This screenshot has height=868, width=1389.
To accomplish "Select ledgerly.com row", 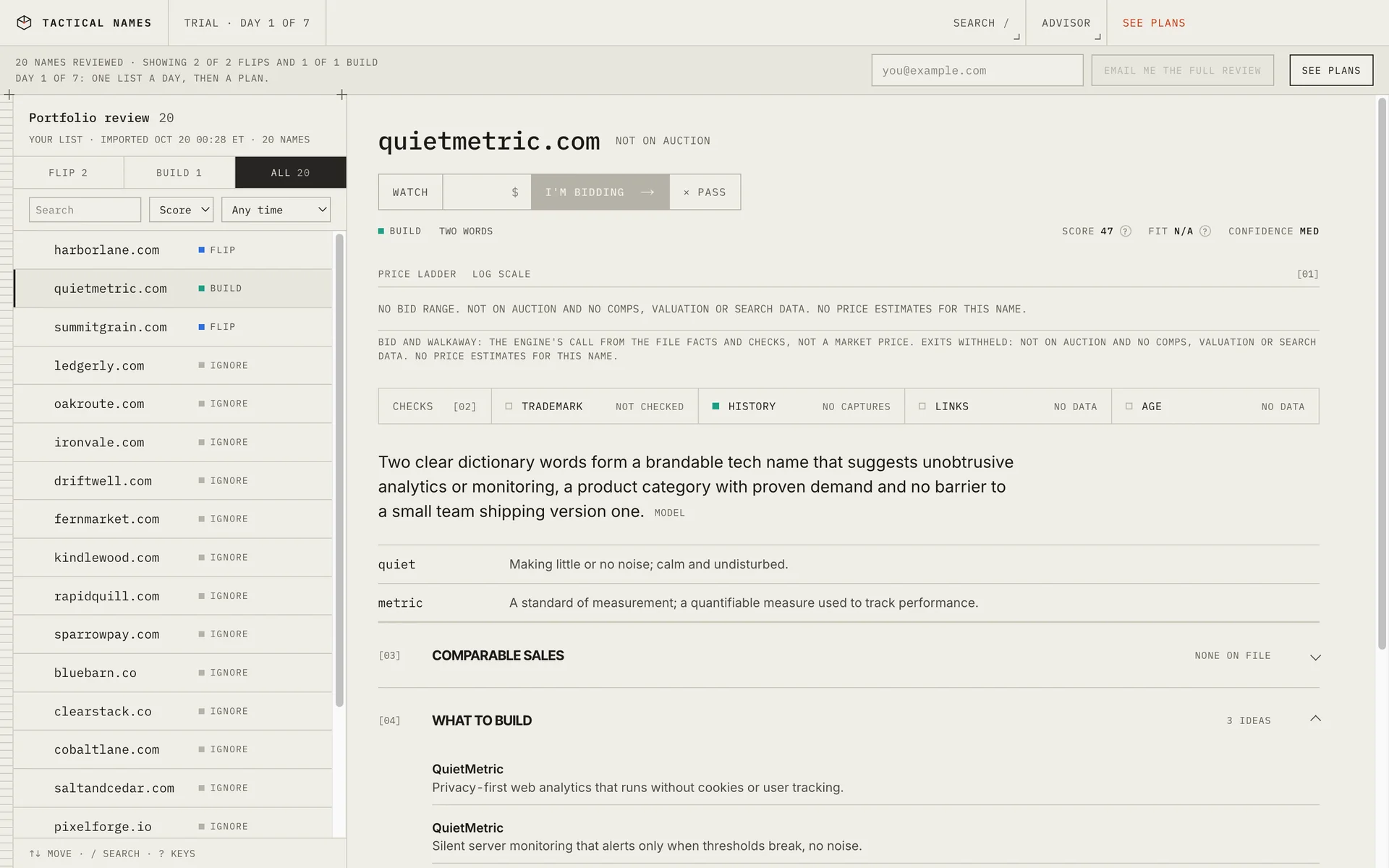I will (173, 365).
